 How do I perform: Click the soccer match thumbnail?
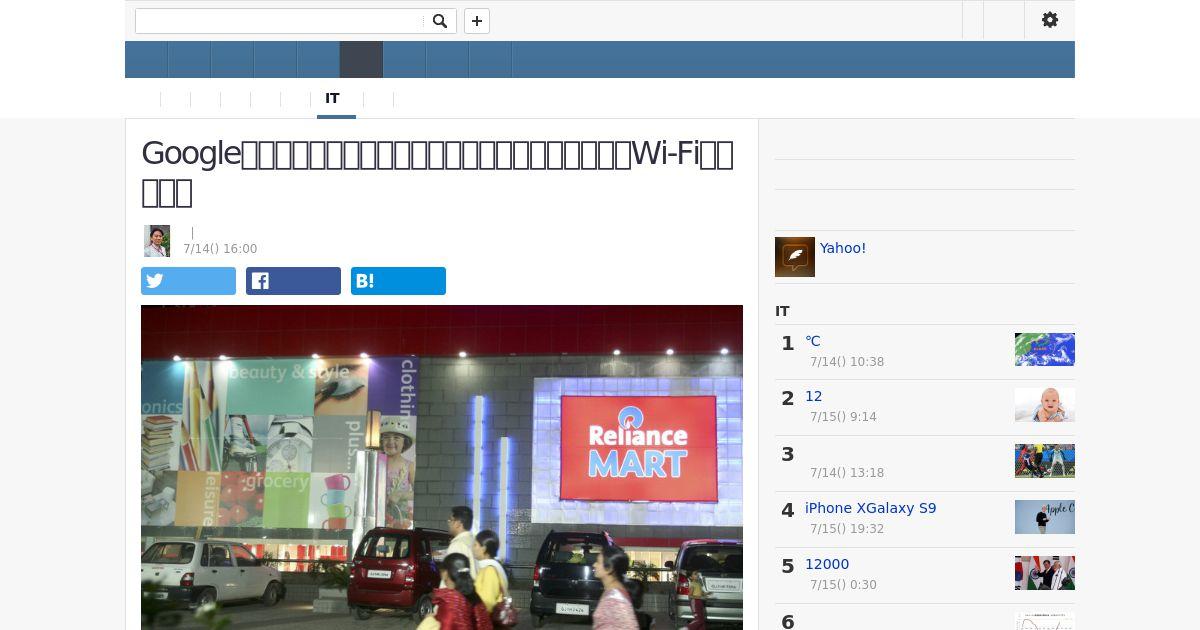1045,461
